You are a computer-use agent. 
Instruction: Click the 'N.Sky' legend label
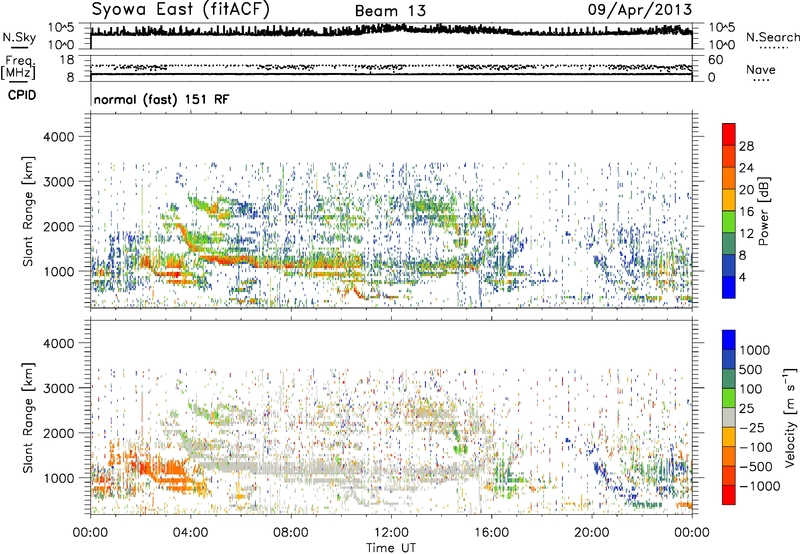(x=19, y=37)
